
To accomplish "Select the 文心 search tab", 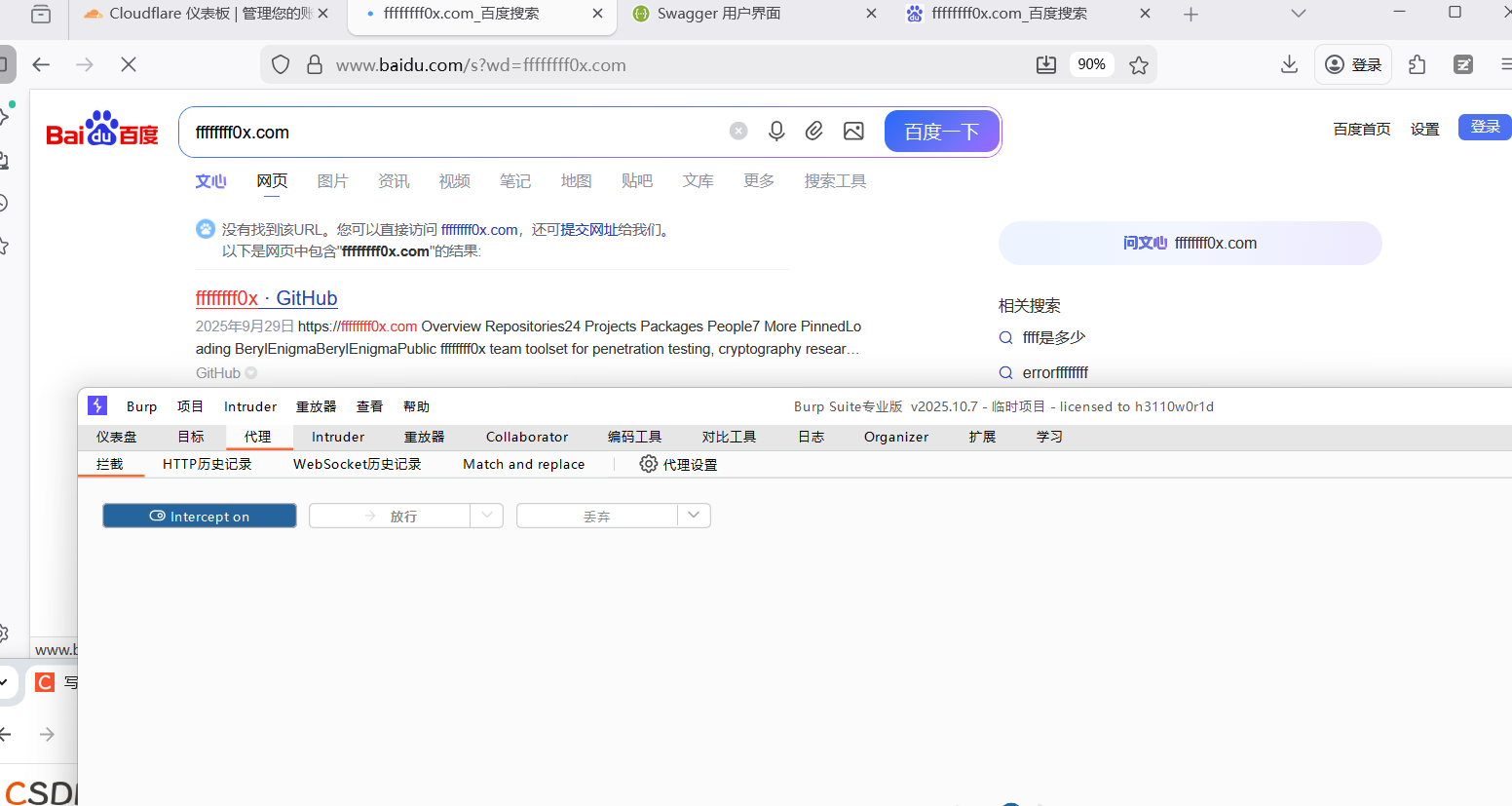I will click(210, 181).
